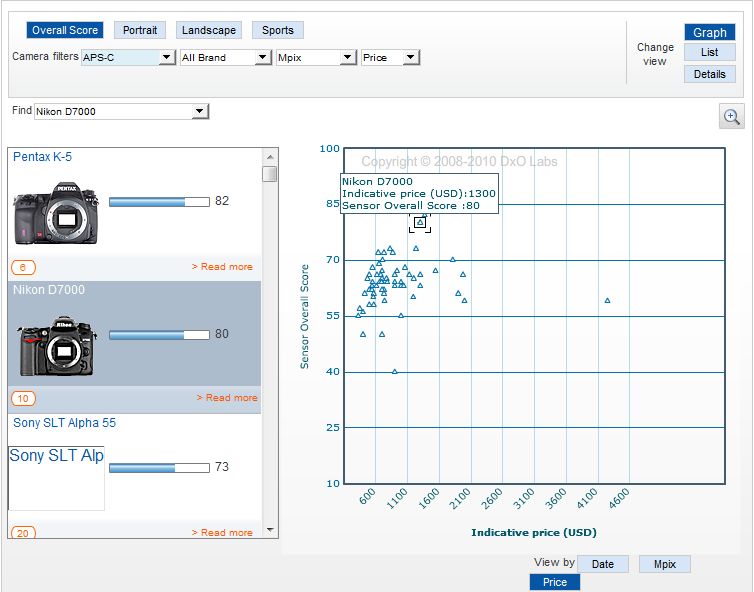
Task: Click the Sony SLT Alpha 55 title
Action: (64, 423)
